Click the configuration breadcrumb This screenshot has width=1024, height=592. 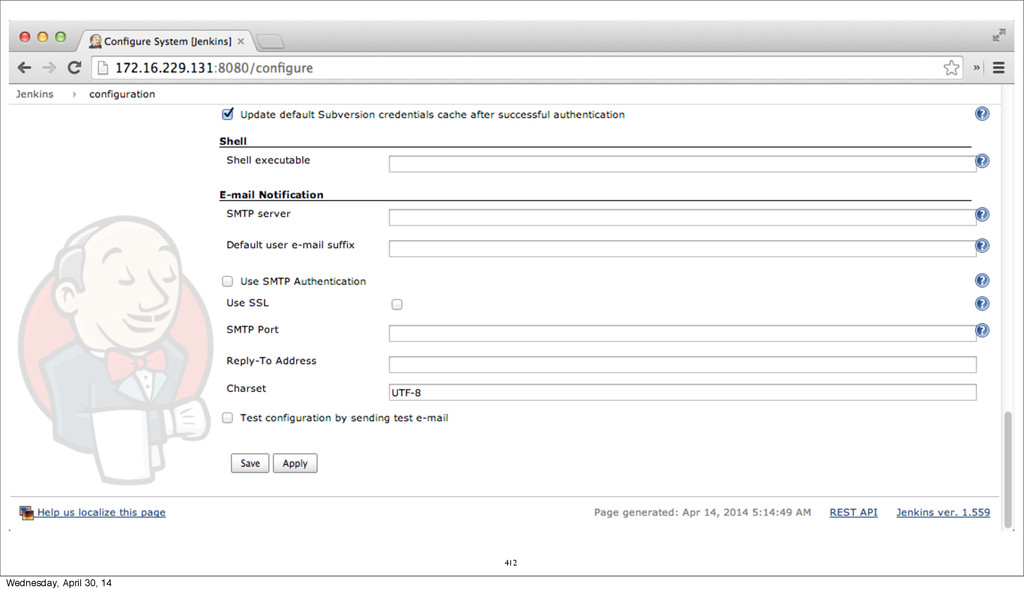122,94
